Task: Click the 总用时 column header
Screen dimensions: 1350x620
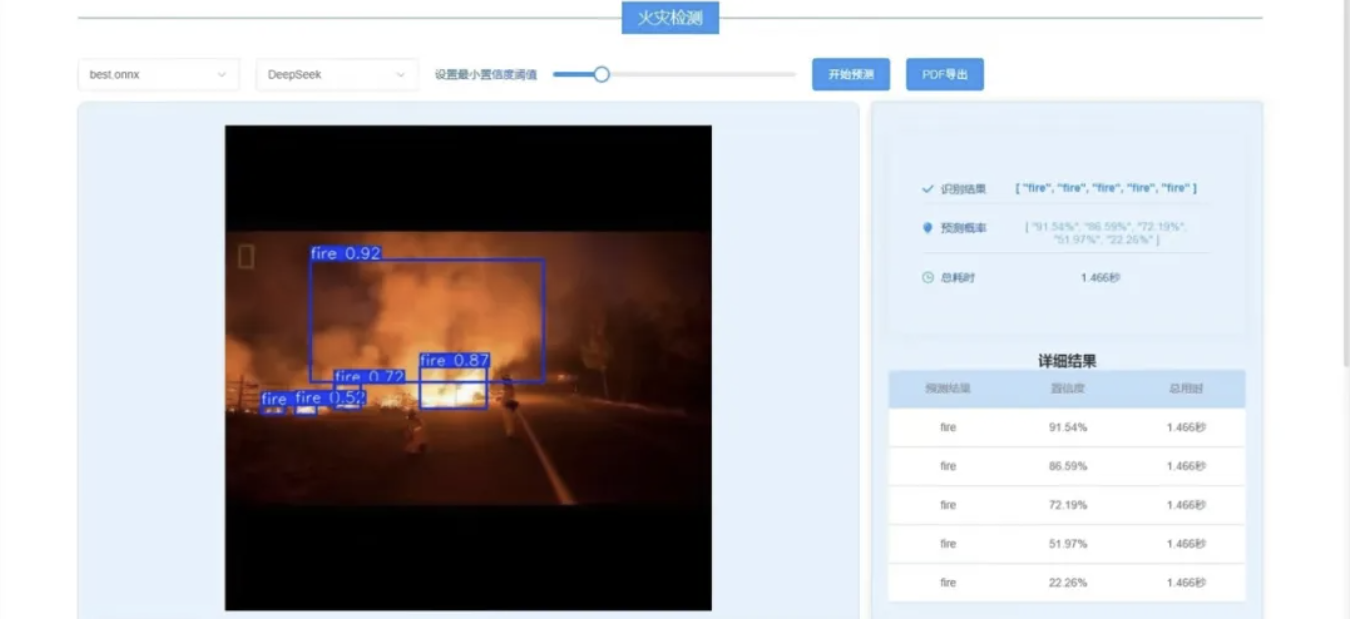Action: coord(1186,388)
